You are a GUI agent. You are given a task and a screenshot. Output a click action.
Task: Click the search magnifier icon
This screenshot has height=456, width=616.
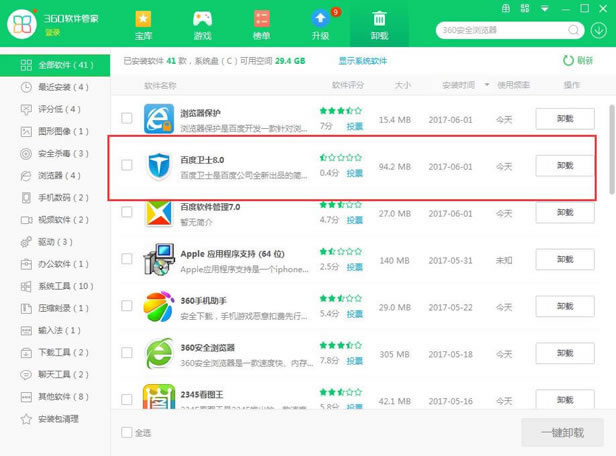click(x=573, y=30)
